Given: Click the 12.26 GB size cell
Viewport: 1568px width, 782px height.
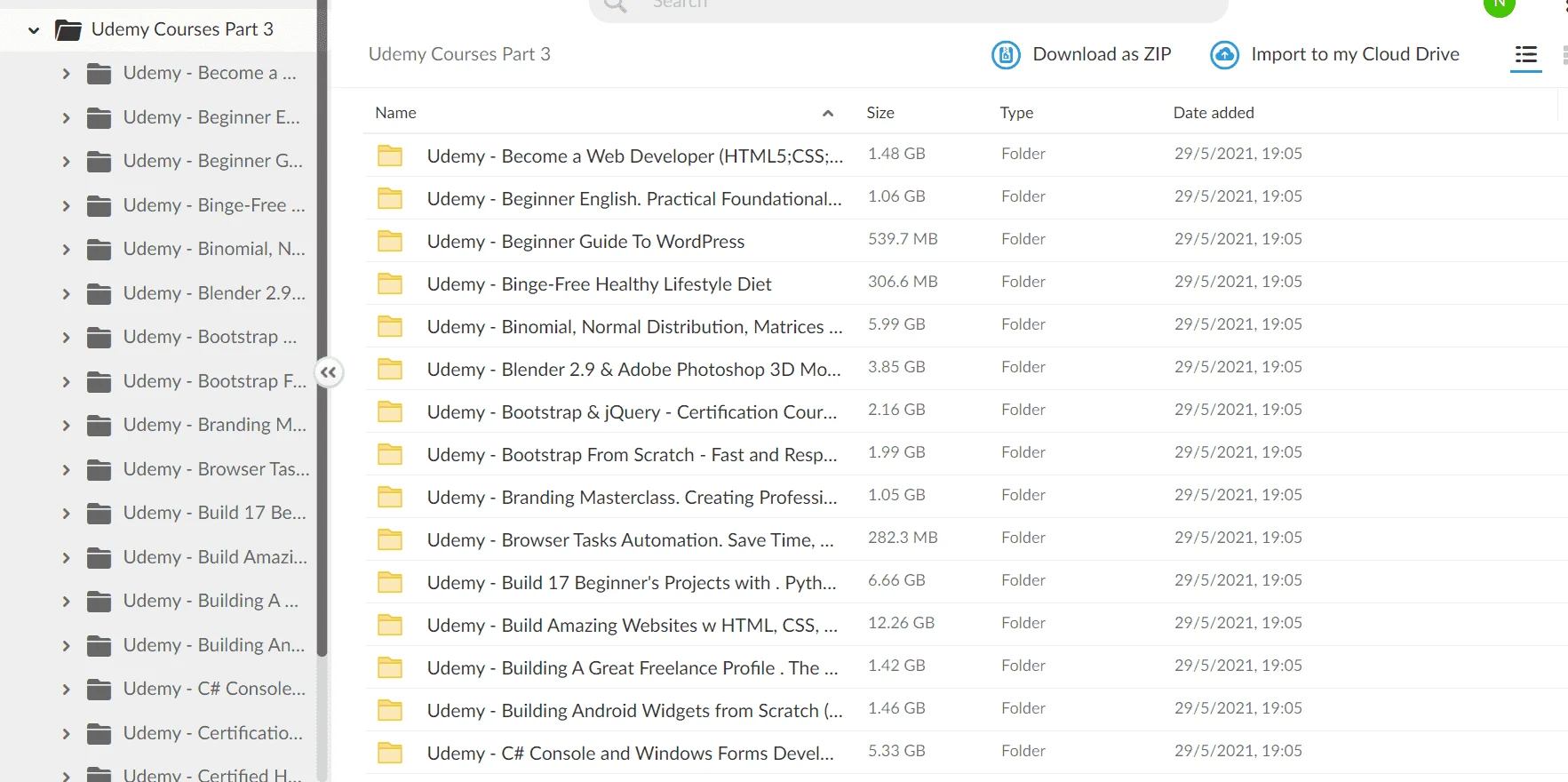Looking at the screenshot, I should (901, 623).
